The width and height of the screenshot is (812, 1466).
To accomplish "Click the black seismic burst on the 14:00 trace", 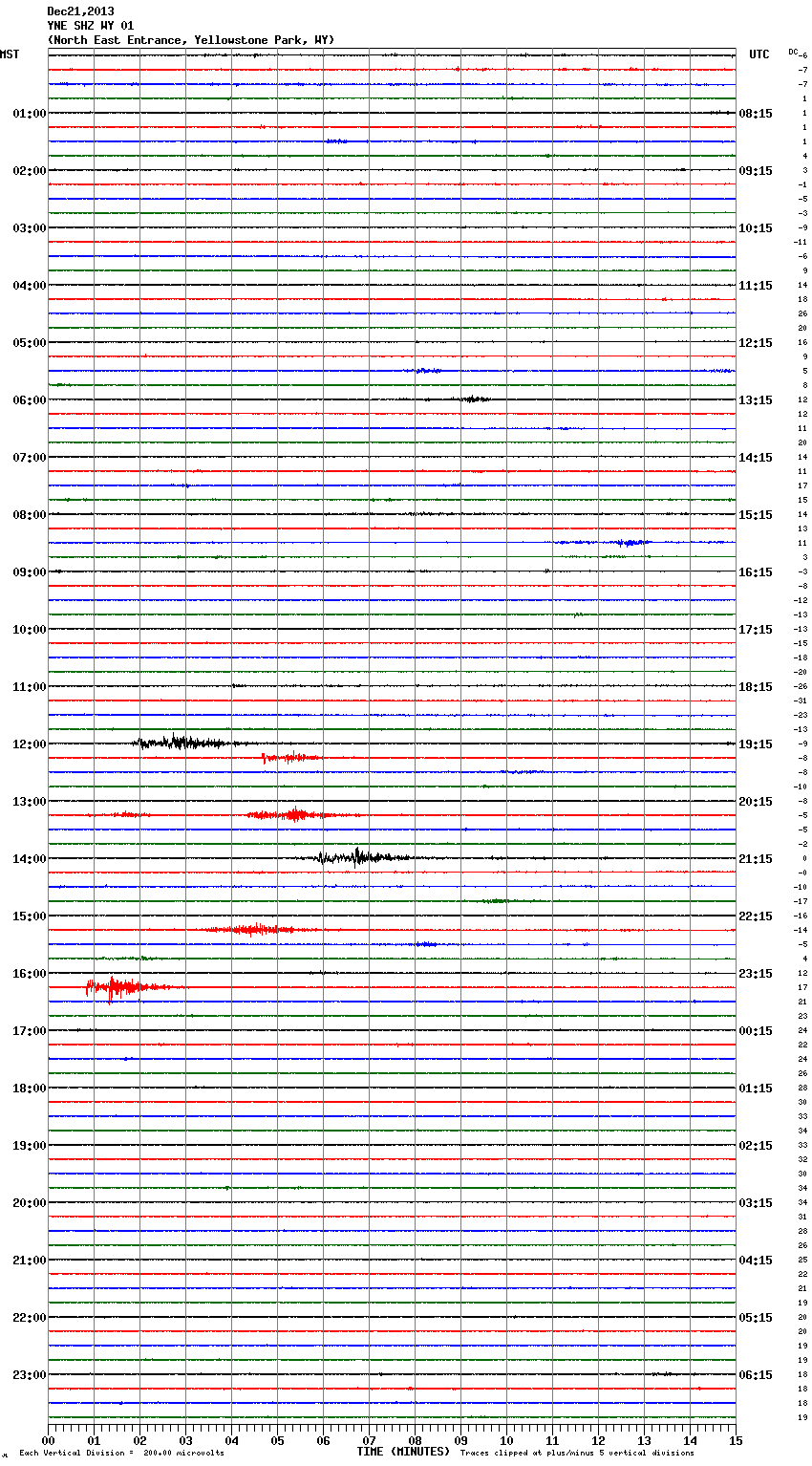I will [x=363, y=856].
